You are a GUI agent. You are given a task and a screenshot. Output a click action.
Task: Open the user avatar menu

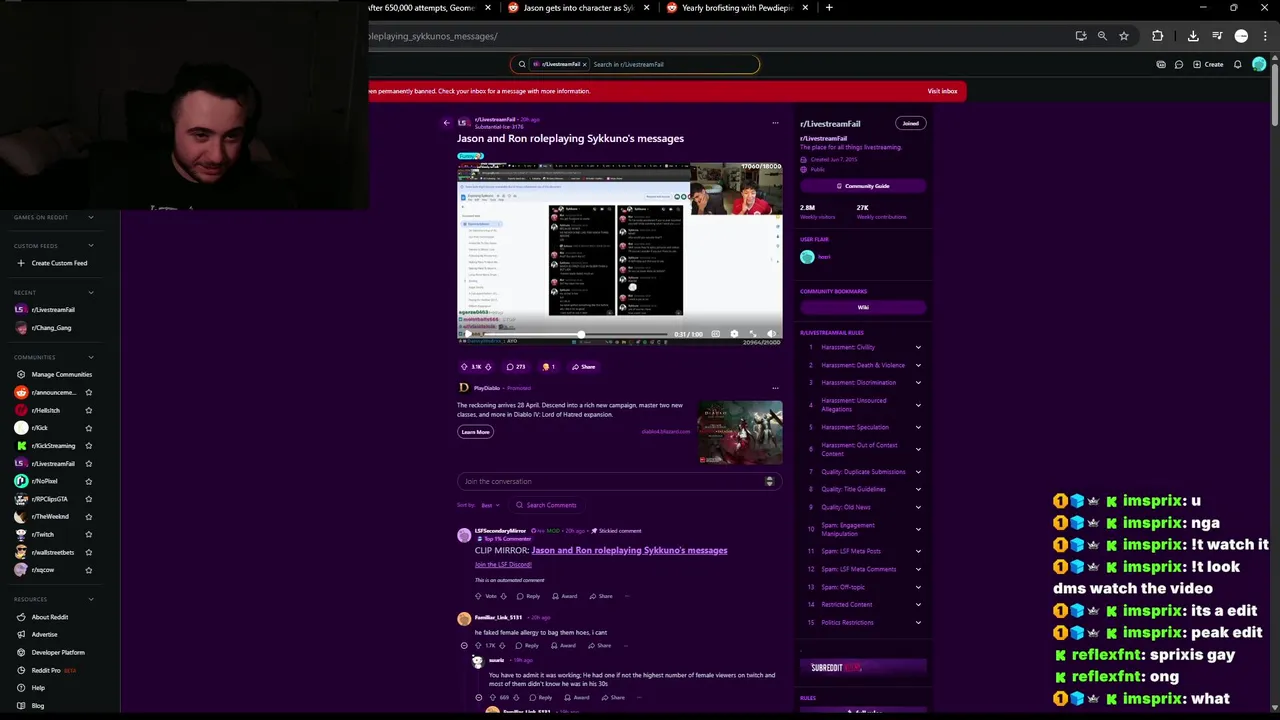tap(1259, 64)
